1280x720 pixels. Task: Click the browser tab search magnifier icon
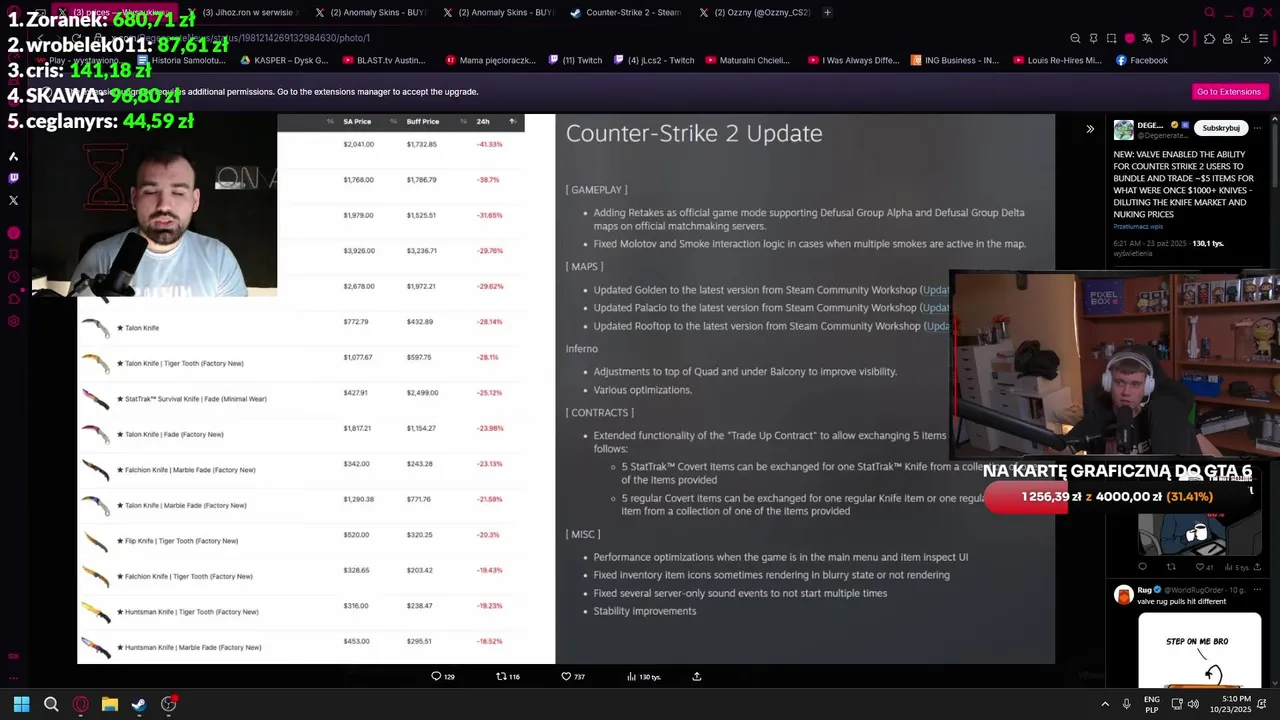coord(1209,13)
